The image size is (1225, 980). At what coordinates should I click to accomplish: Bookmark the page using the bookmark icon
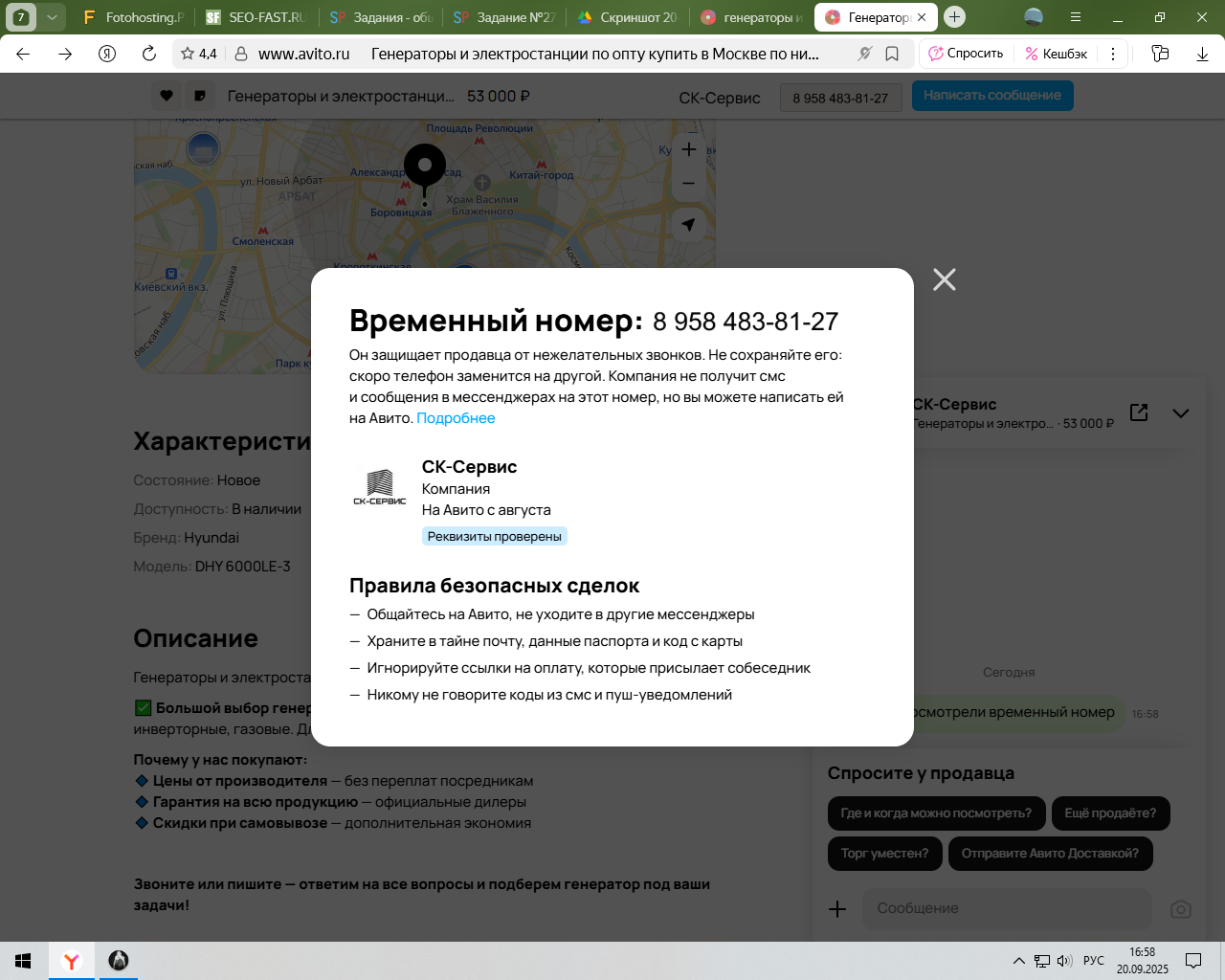click(x=892, y=54)
